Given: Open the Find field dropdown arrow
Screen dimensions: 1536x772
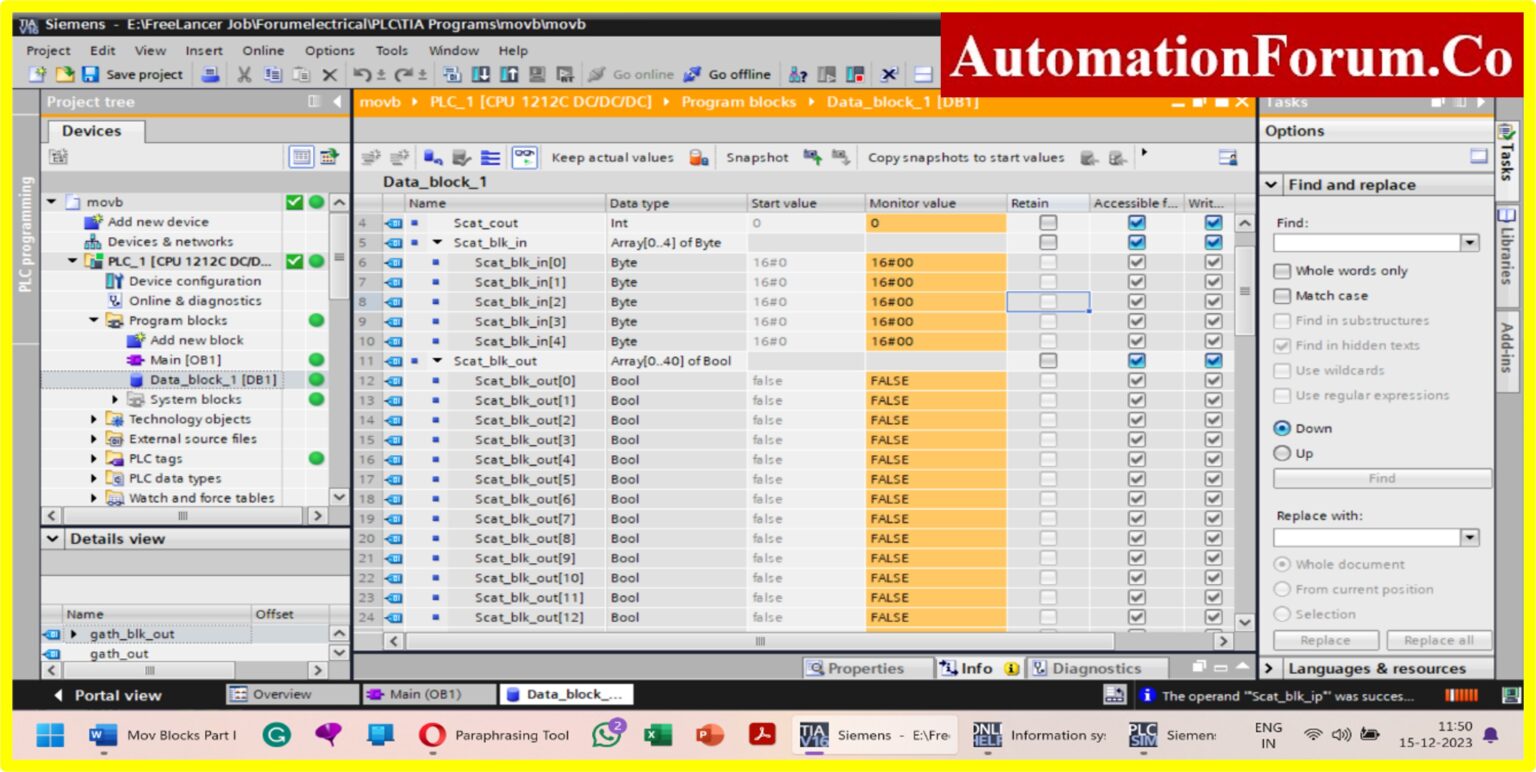Looking at the screenshot, I should [1468, 241].
